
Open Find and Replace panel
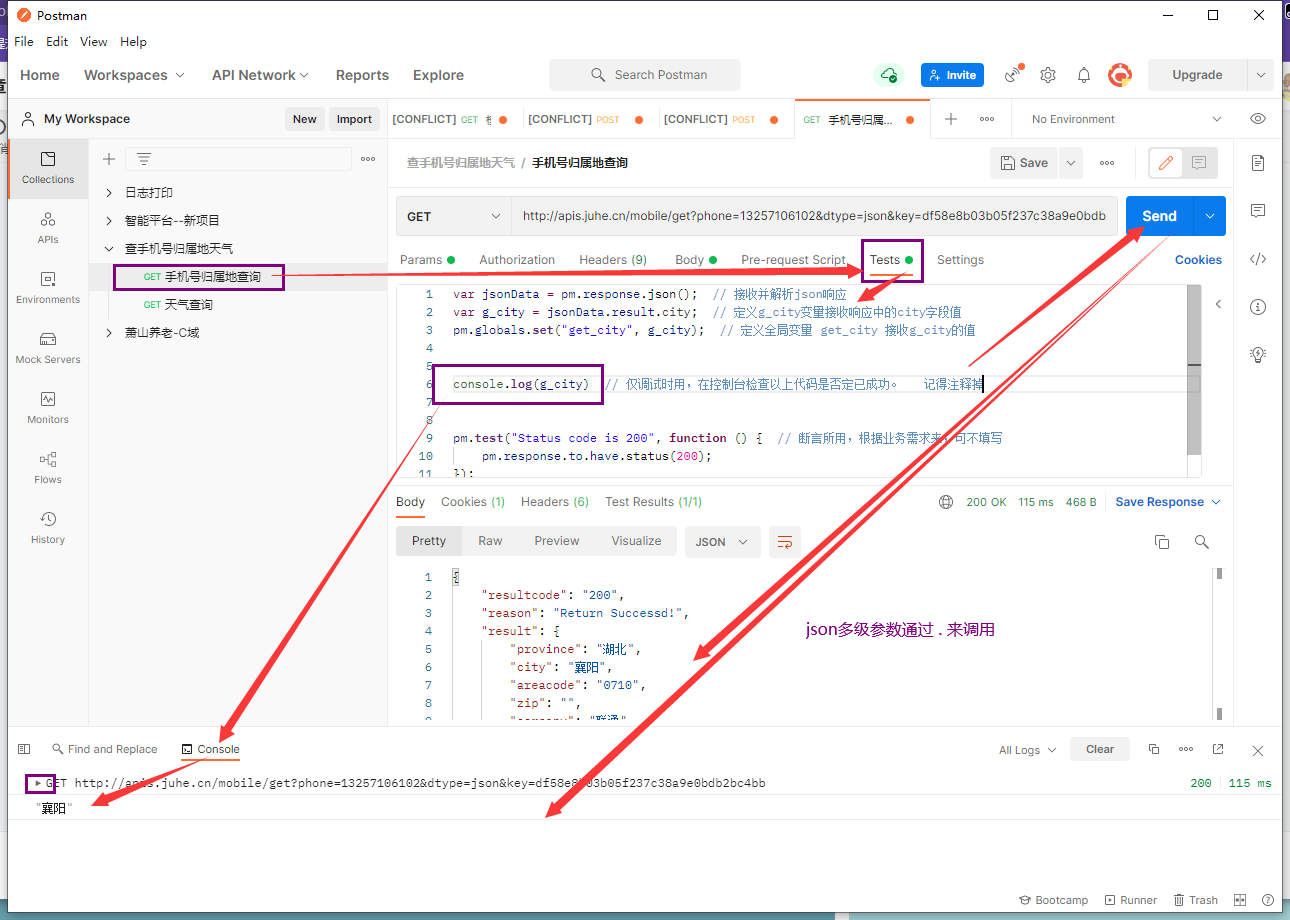coord(105,749)
